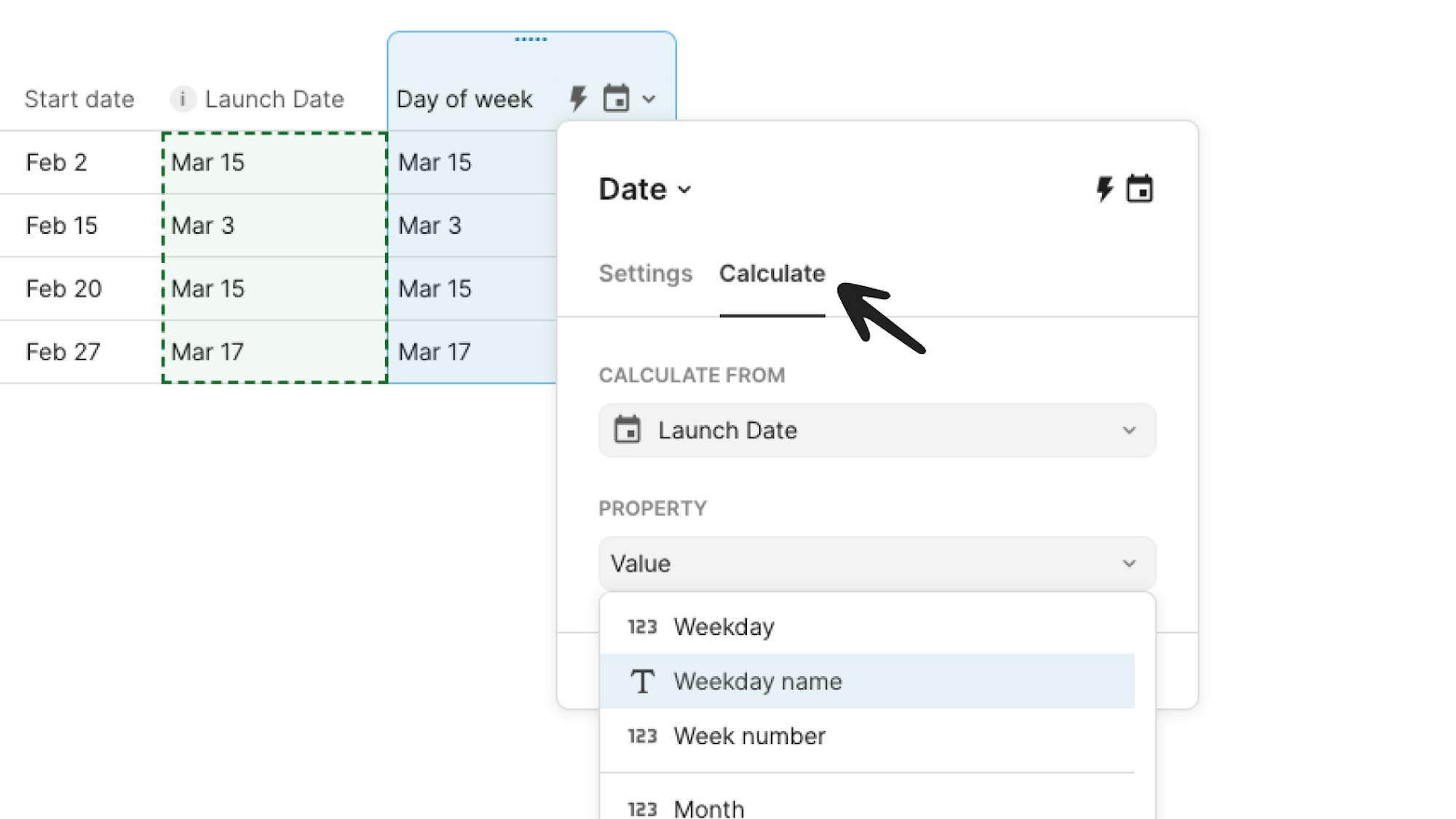This screenshot has width=1456, height=819.
Task: Click lightning bolt icon in Day of week header
Action: click(x=578, y=98)
